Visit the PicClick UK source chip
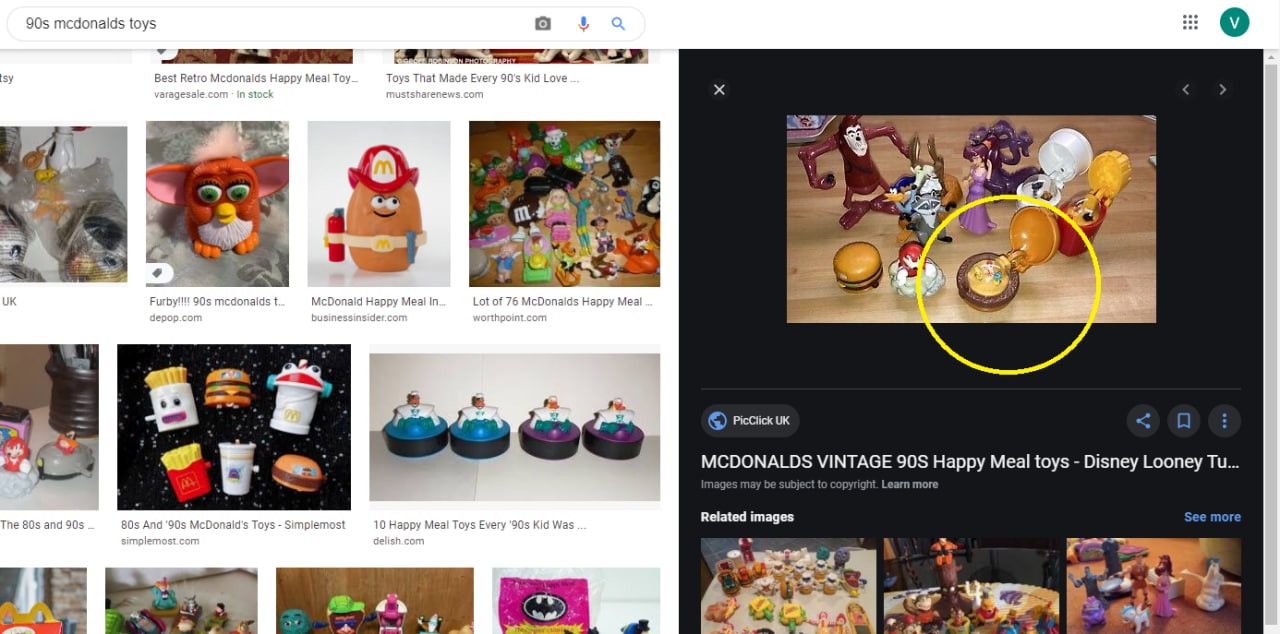Viewport: 1280px width, 634px height. [x=750, y=421]
